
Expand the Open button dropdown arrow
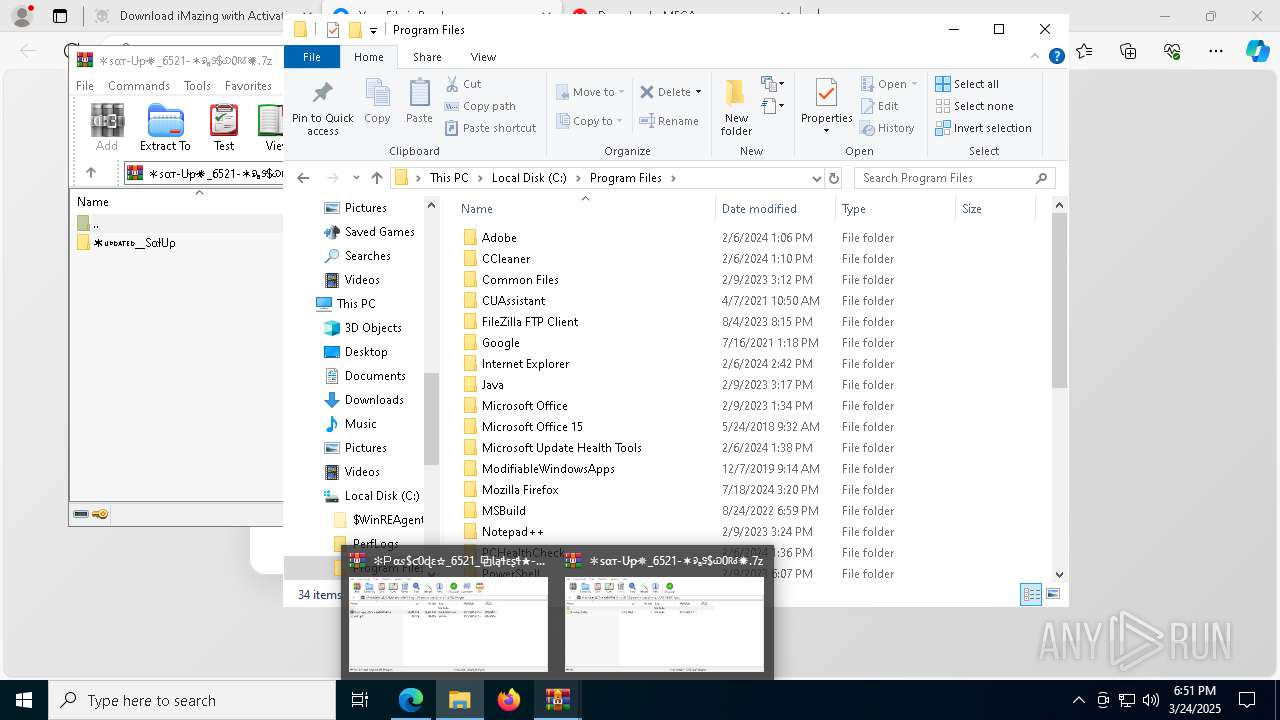pyautogui.click(x=914, y=84)
